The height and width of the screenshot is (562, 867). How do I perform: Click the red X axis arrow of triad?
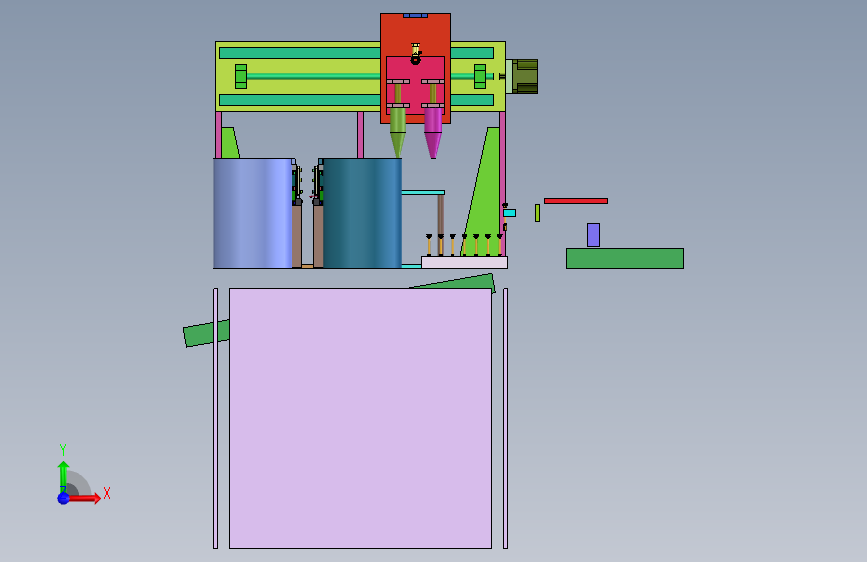click(85, 498)
